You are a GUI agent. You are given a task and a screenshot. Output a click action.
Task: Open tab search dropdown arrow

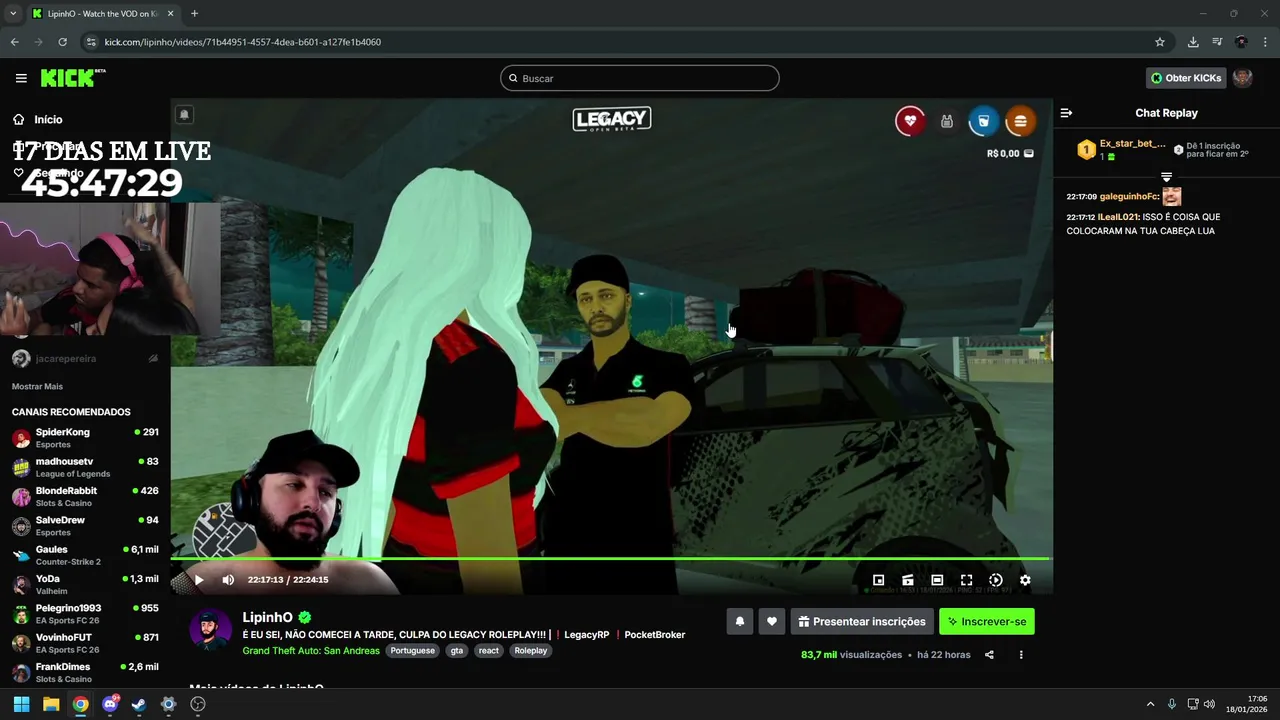pyautogui.click(x=12, y=13)
